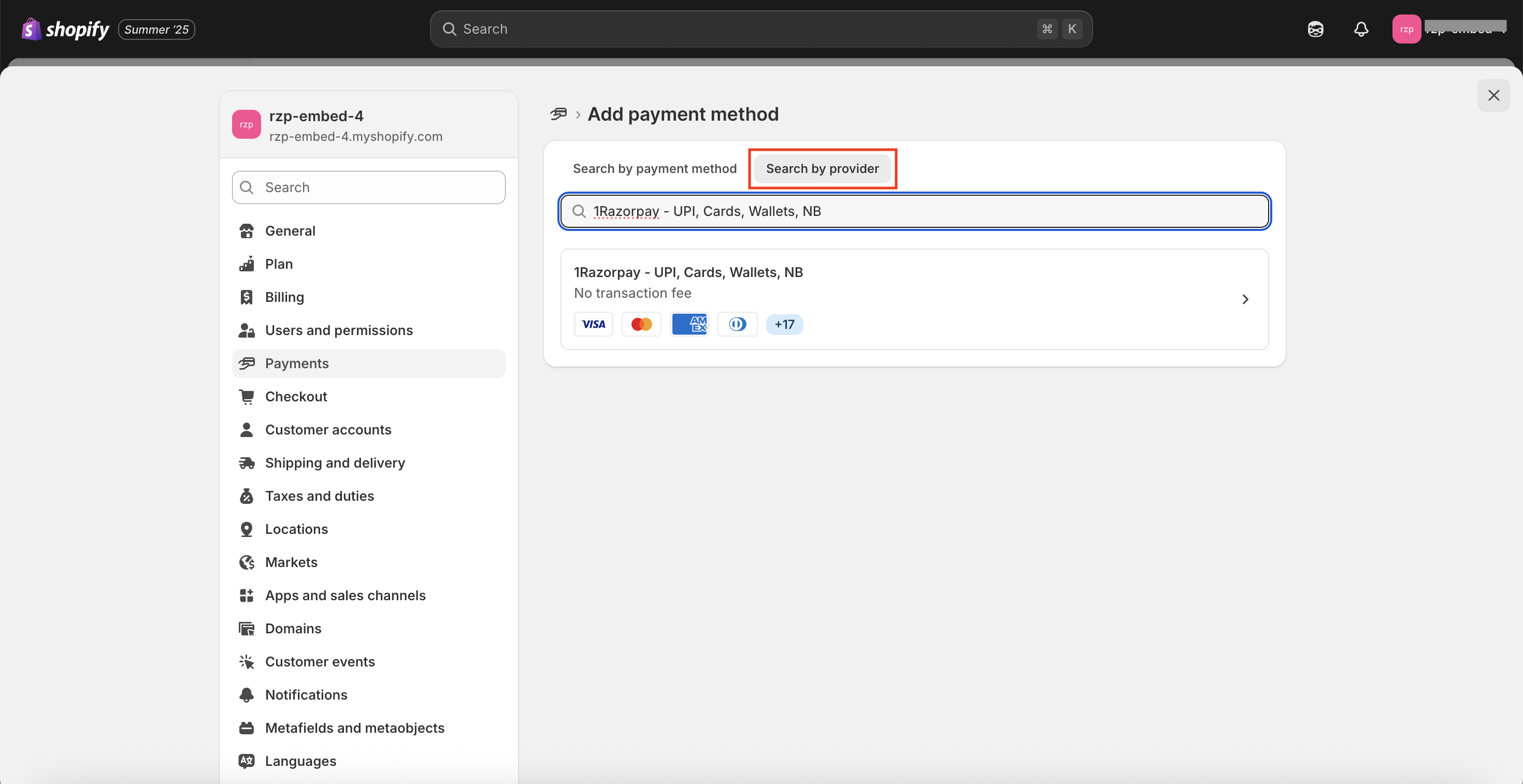Click the Locations pin icon
This screenshot has width=1523, height=784.
247,529
